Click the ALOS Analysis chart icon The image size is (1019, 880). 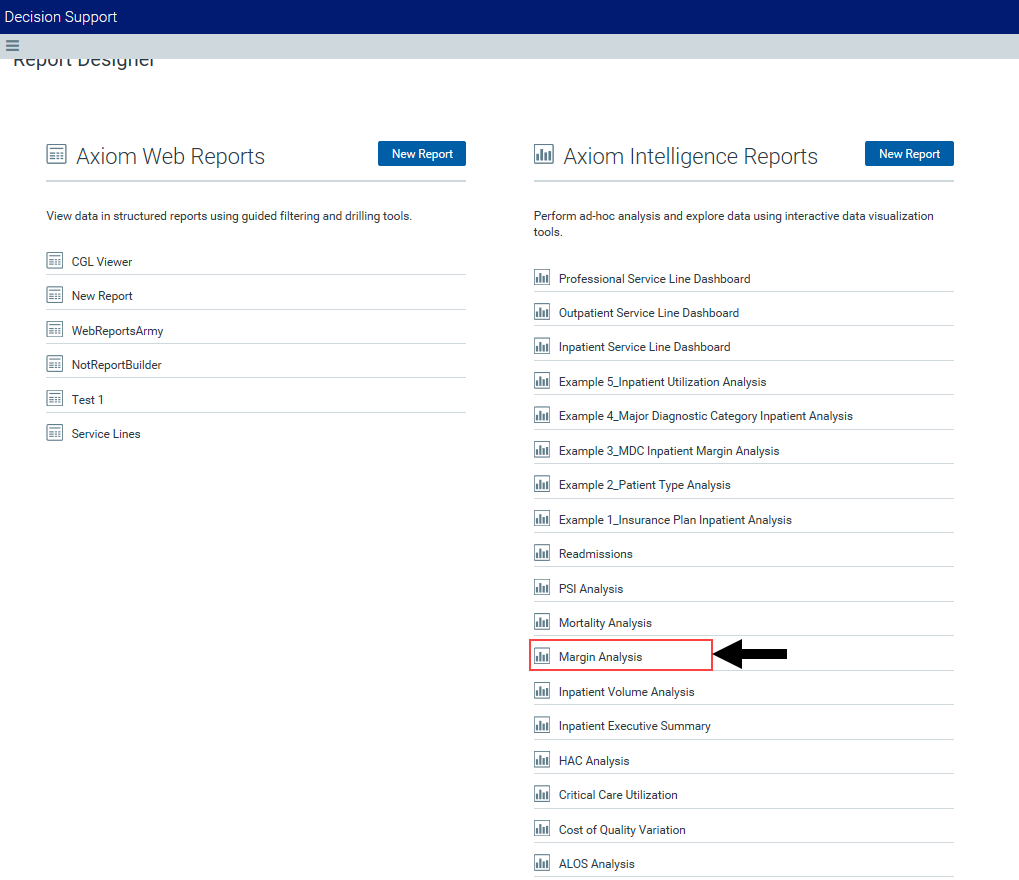(542, 863)
